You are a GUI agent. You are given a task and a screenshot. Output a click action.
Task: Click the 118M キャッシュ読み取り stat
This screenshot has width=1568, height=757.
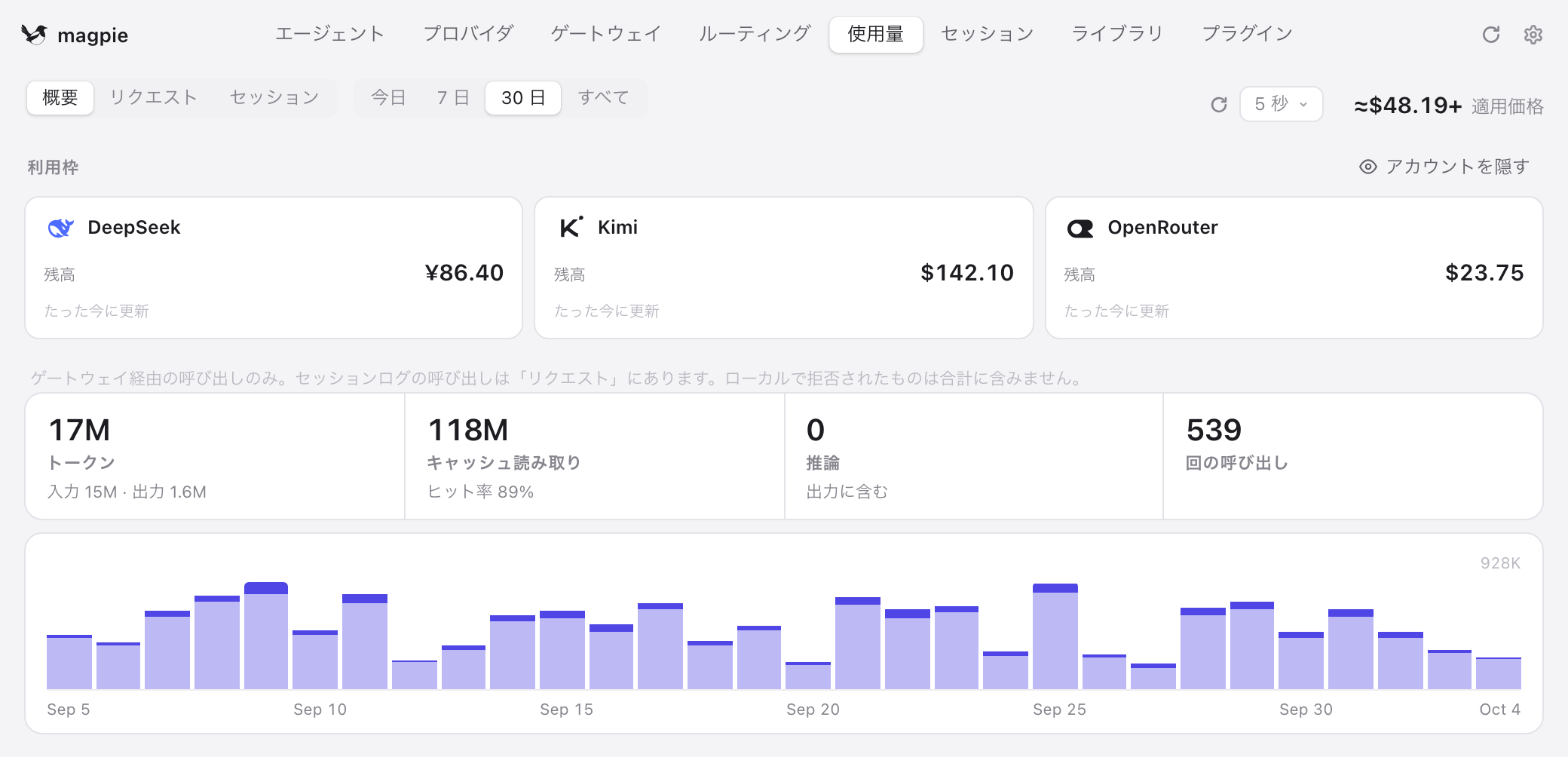coord(595,456)
